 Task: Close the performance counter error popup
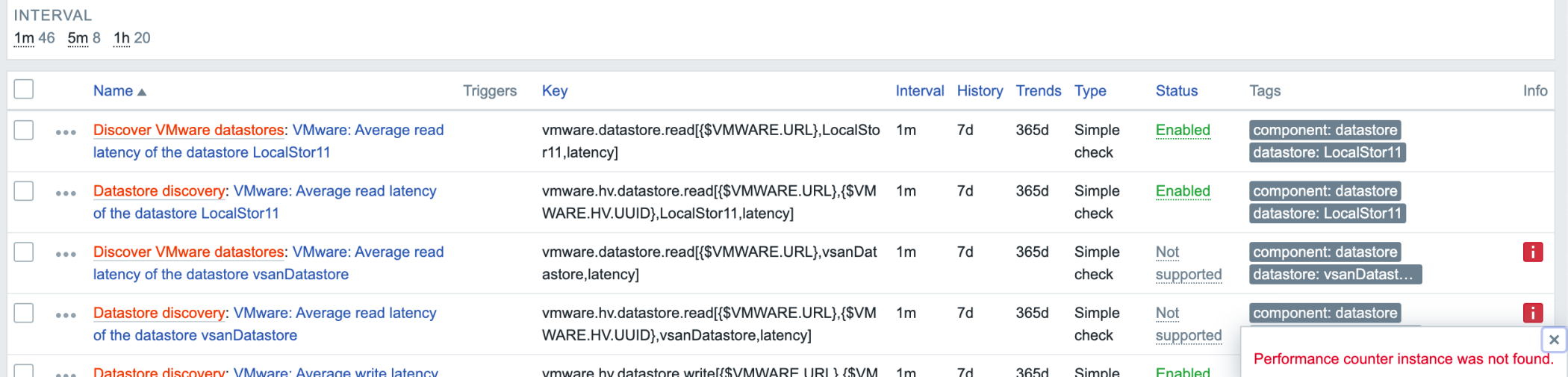pos(1553,340)
